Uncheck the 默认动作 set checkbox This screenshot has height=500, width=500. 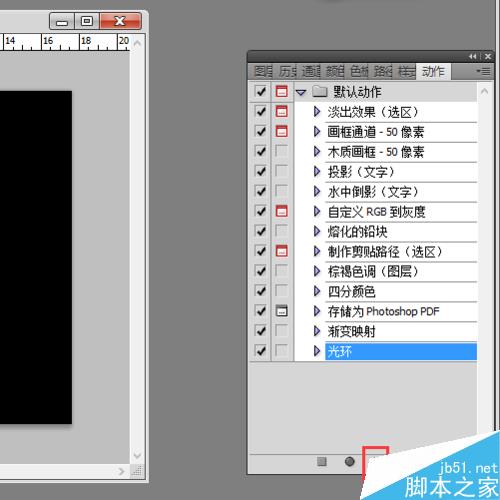tap(260, 91)
